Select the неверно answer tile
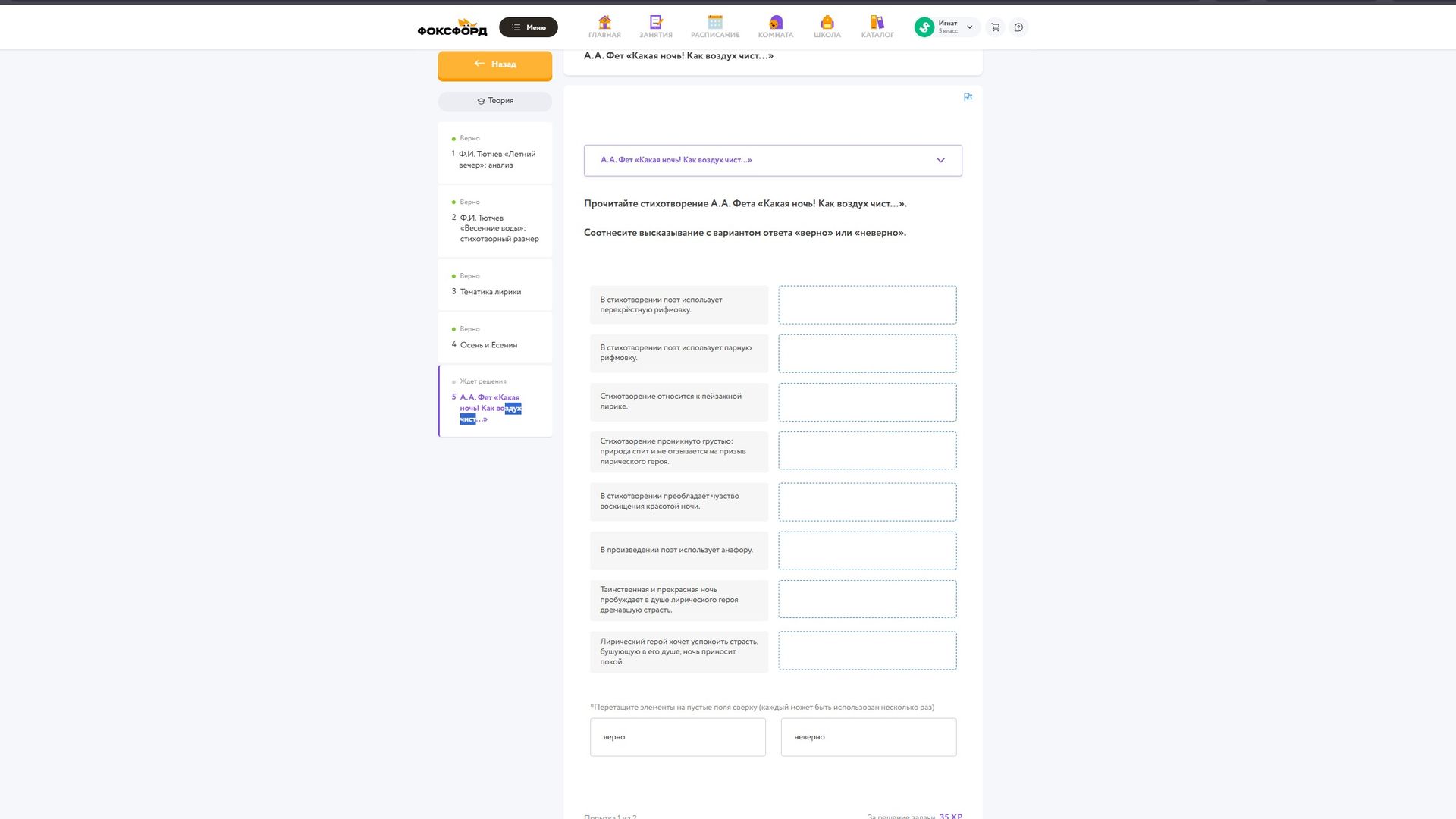This screenshot has height=819, width=1456. (x=869, y=737)
